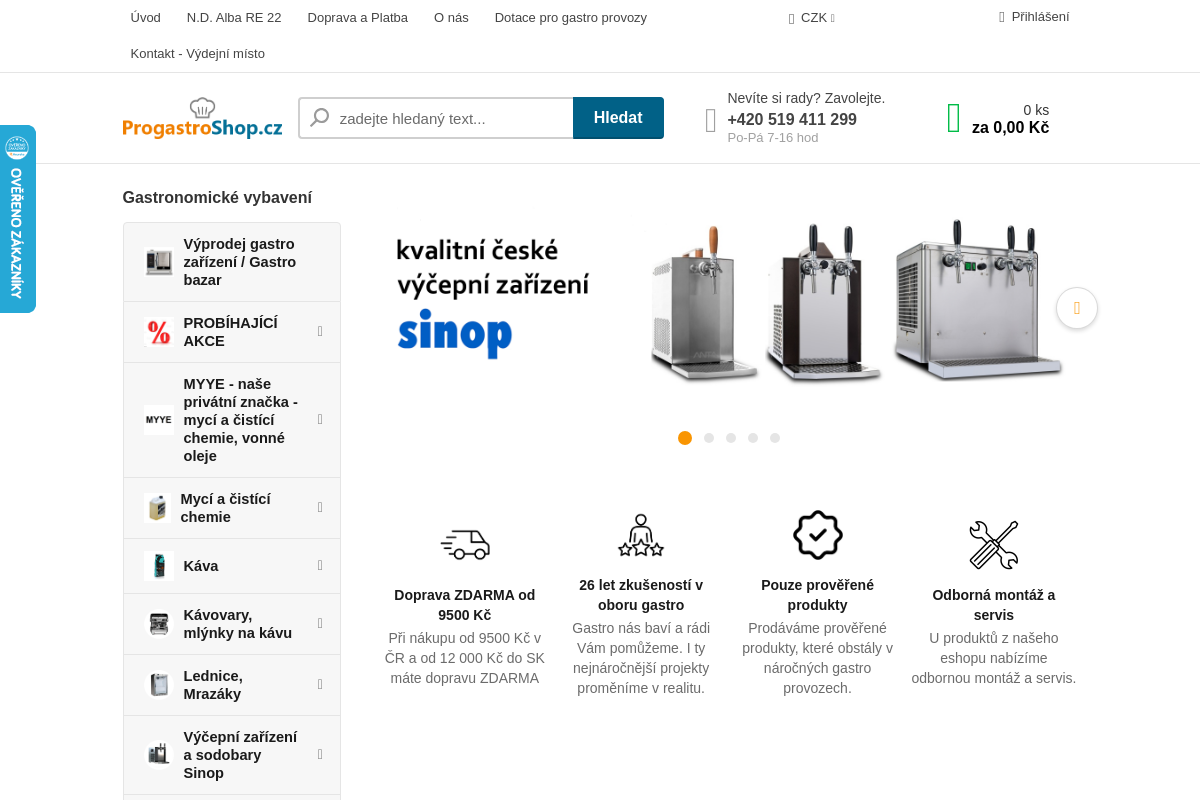Select the first carousel dot
The width and height of the screenshot is (1200, 800).
685,438
